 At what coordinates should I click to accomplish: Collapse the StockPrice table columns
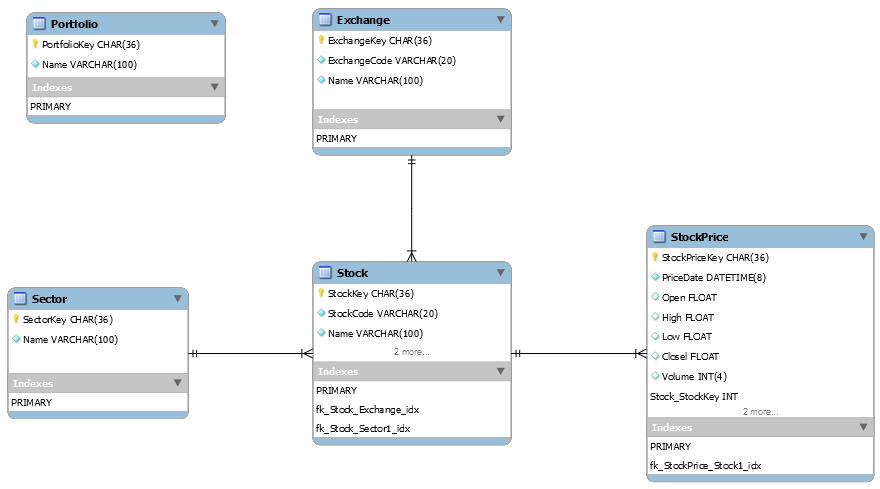click(863, 237)
